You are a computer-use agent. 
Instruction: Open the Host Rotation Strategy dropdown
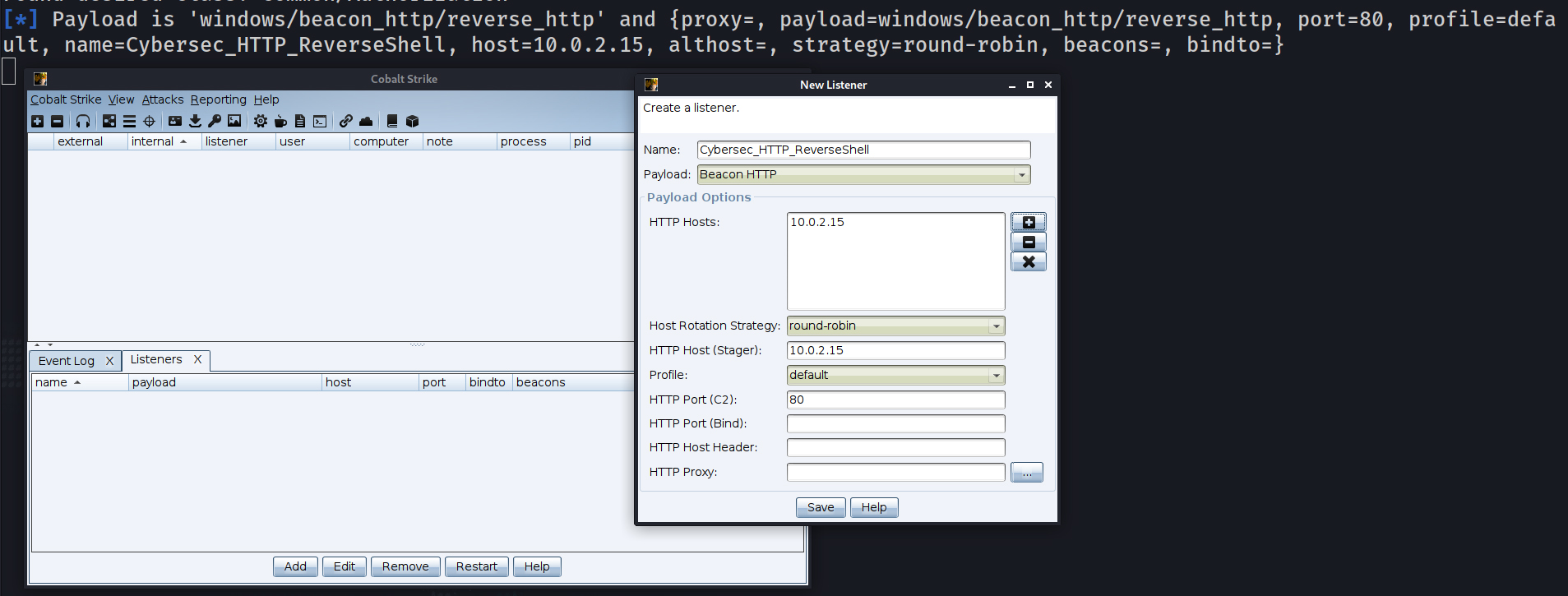point(996,326)
